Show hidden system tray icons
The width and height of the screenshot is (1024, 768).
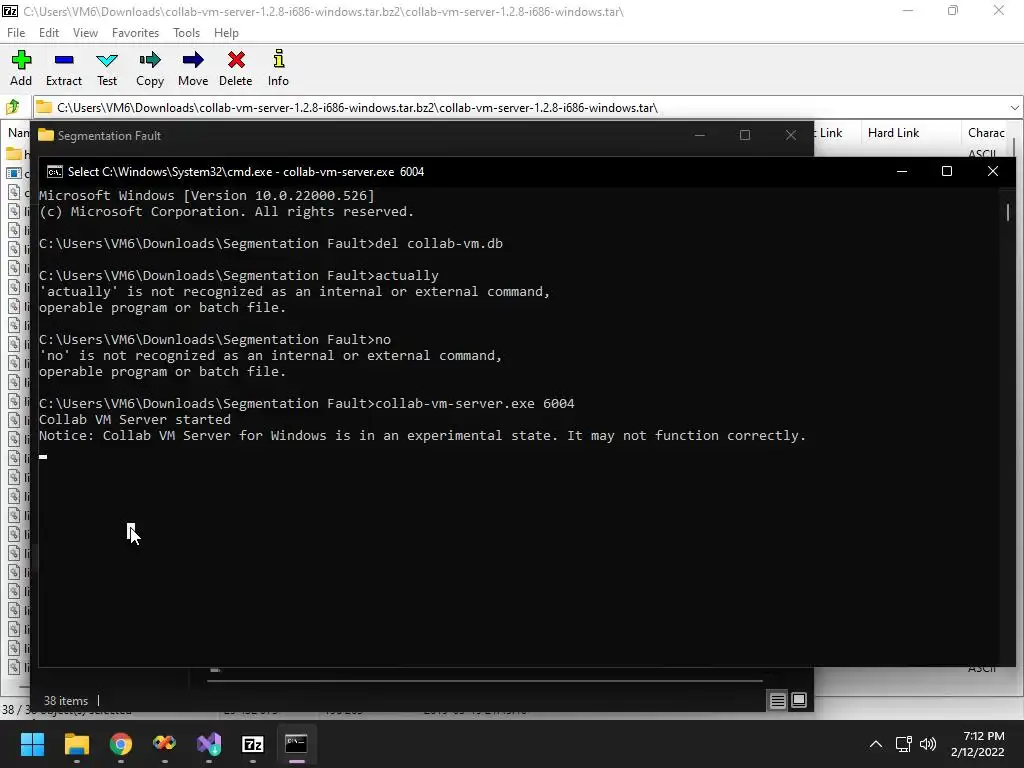tap(876, 744)
